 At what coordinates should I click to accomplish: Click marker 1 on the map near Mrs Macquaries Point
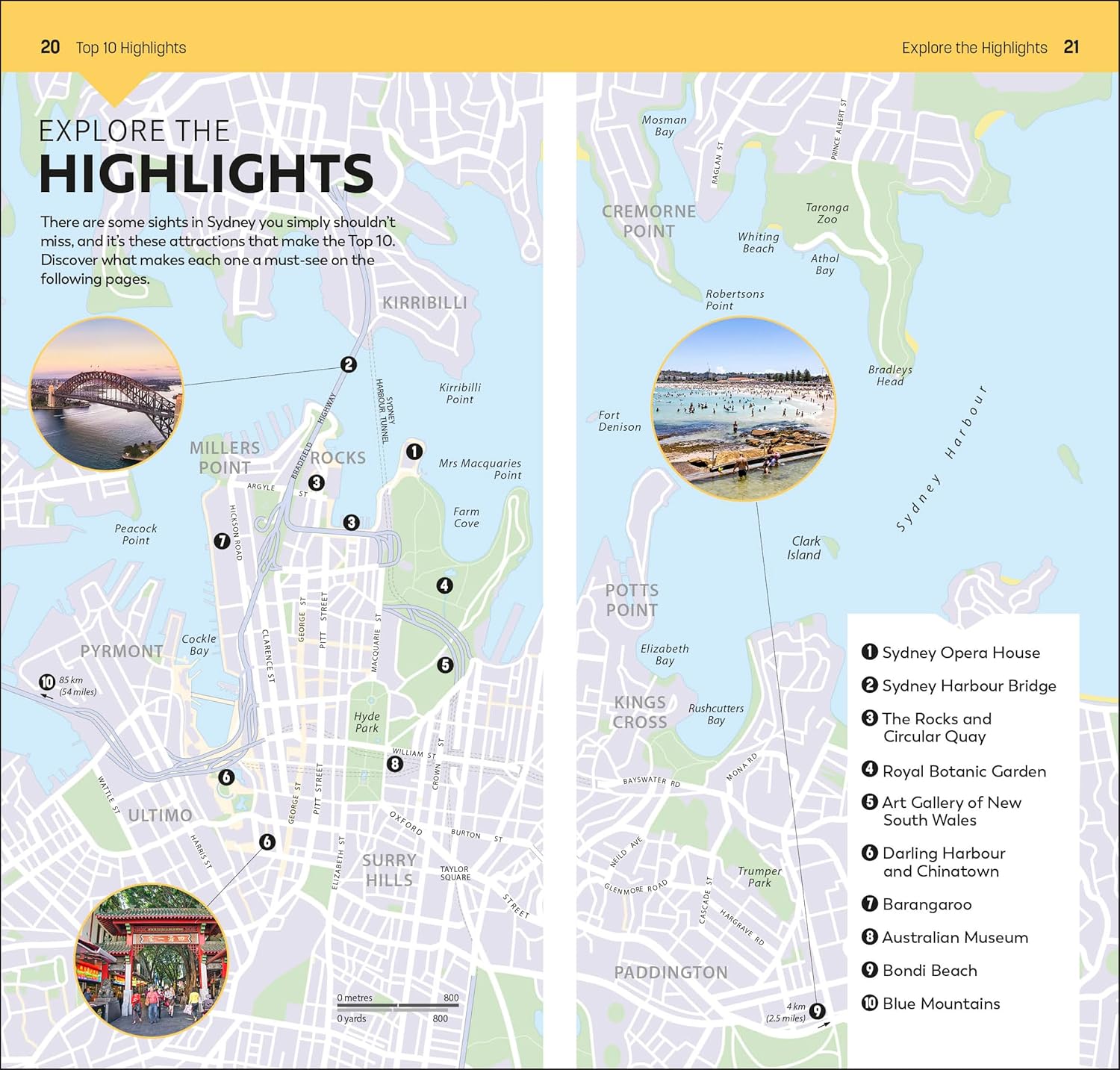coord(414,451)
